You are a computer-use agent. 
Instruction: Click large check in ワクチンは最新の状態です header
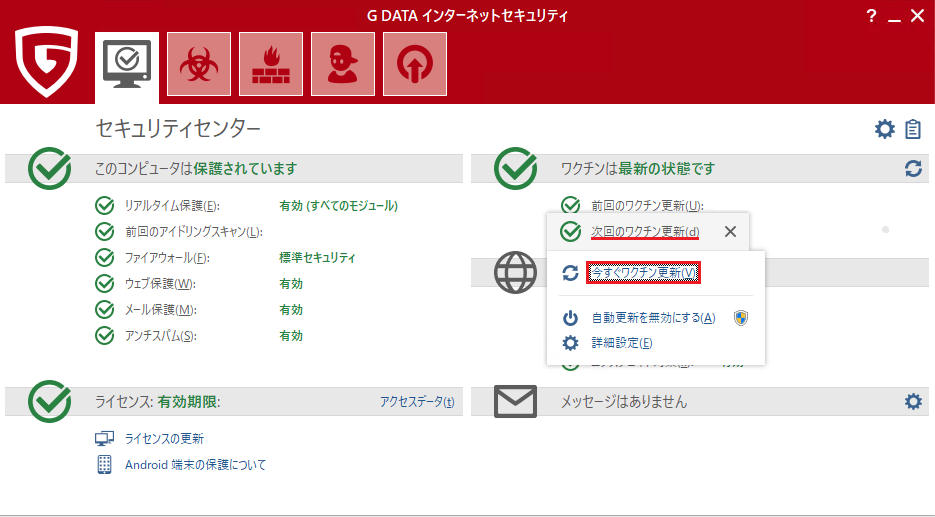coord(516,169)
